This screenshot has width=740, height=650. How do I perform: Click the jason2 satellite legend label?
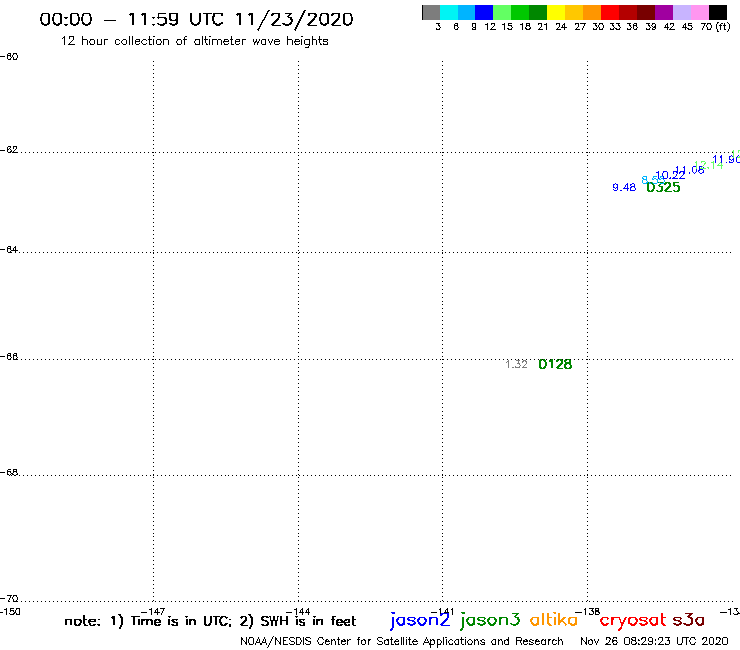[420, 620]
